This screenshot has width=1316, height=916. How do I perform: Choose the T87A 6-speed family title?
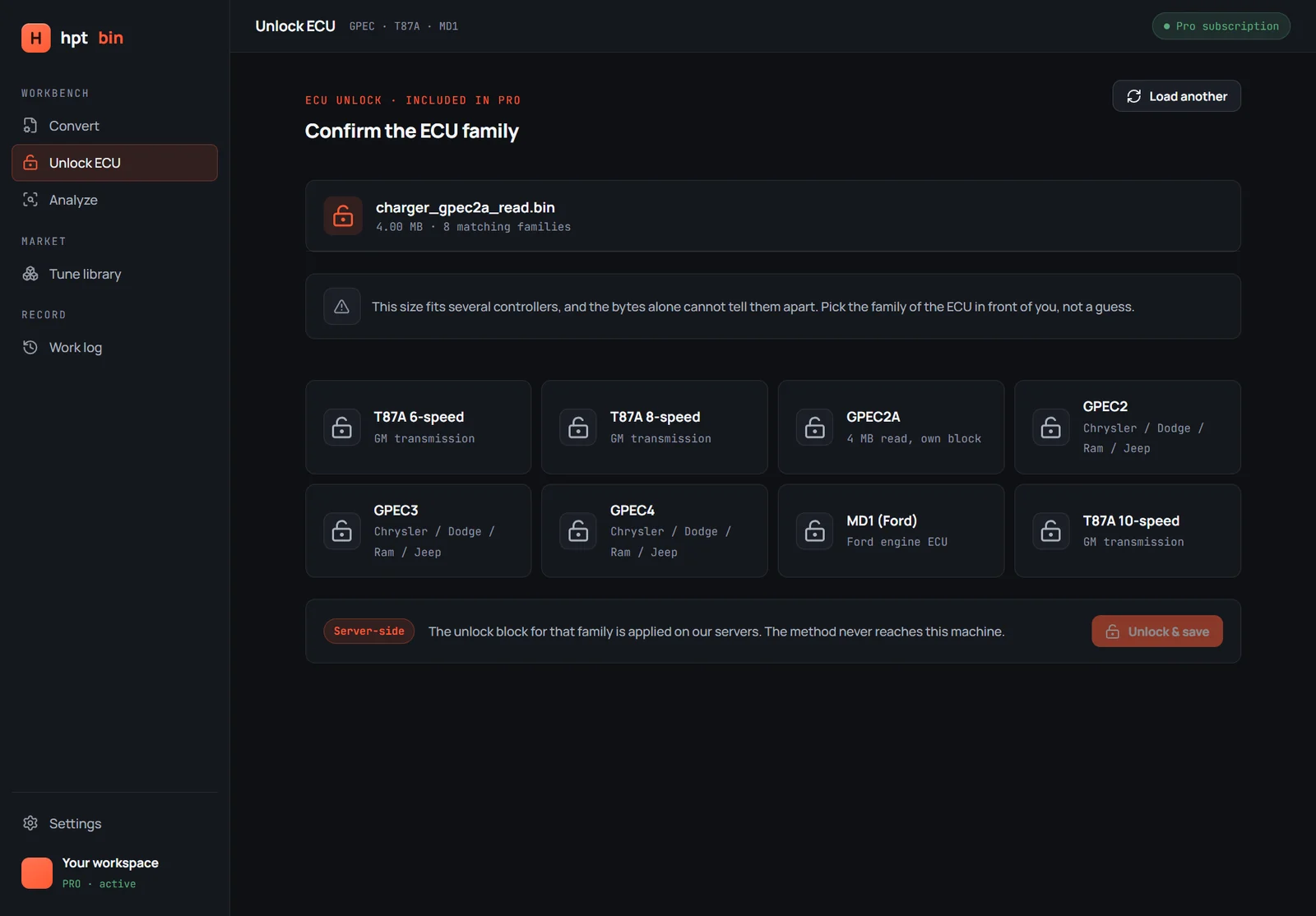pyautogui.click(x=419, y=417)
